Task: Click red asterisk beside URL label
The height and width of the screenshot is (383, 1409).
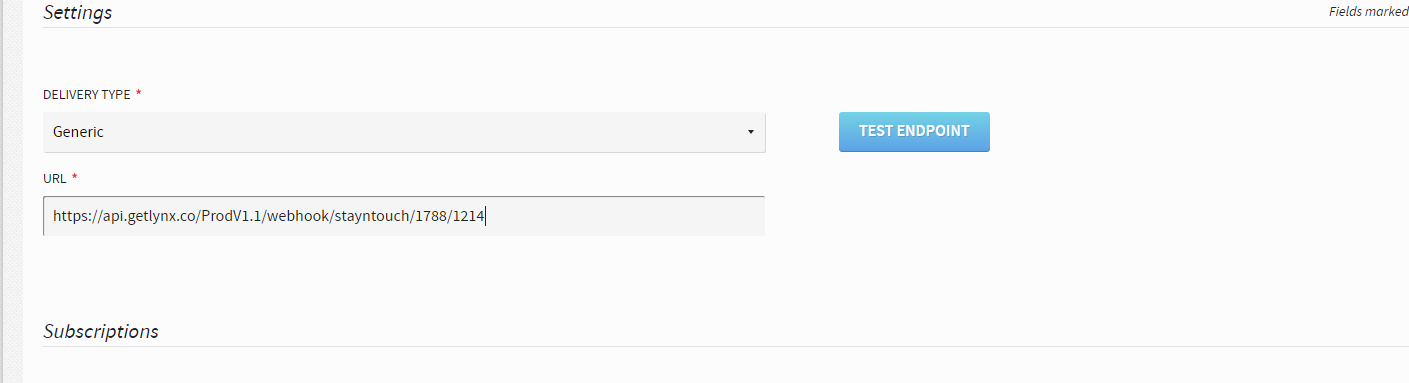Action: tap(75, 177)
